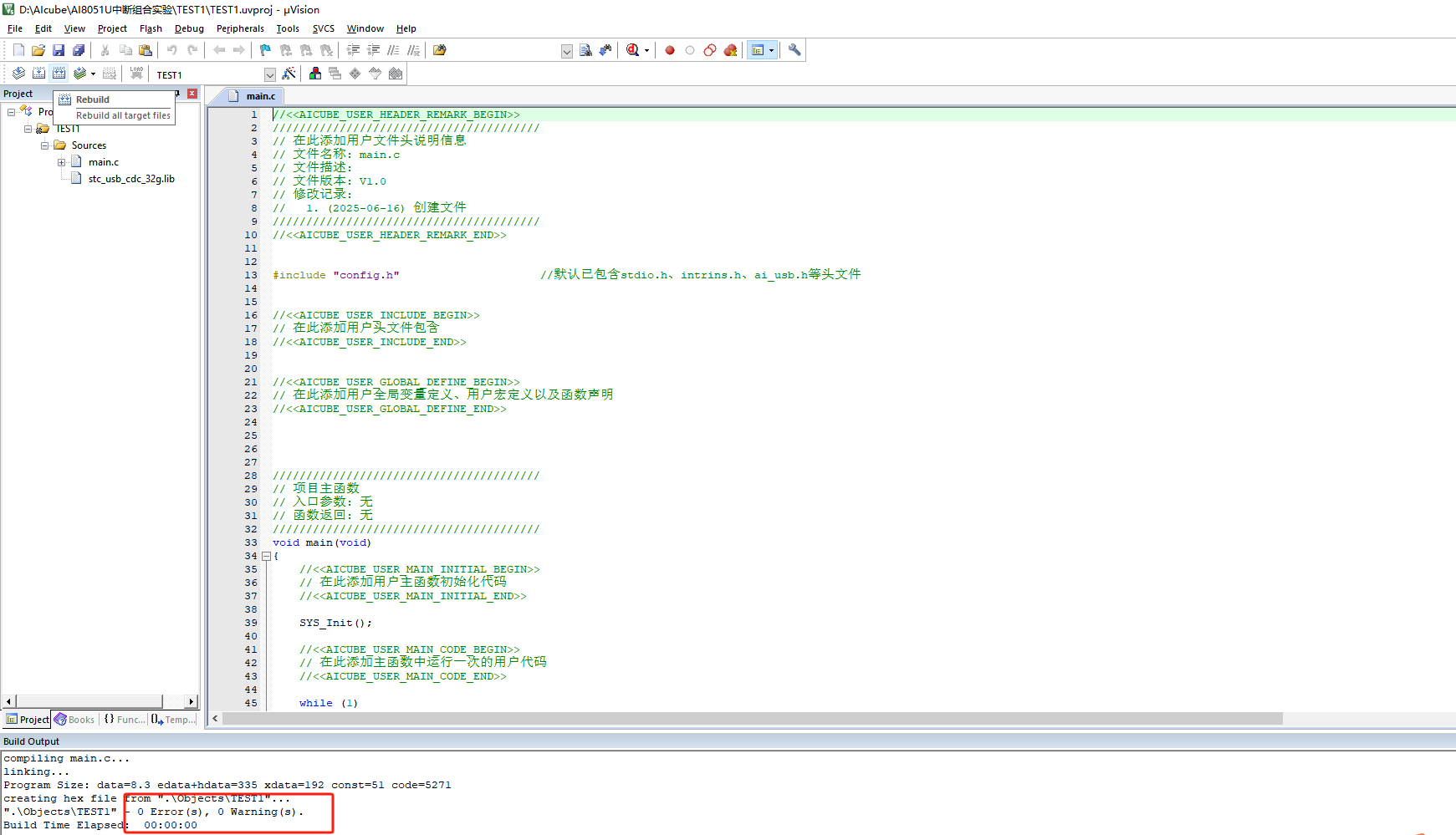Collapse the TEST1 target node
This screenshot has width=1456, height=835.
[28, 129]
